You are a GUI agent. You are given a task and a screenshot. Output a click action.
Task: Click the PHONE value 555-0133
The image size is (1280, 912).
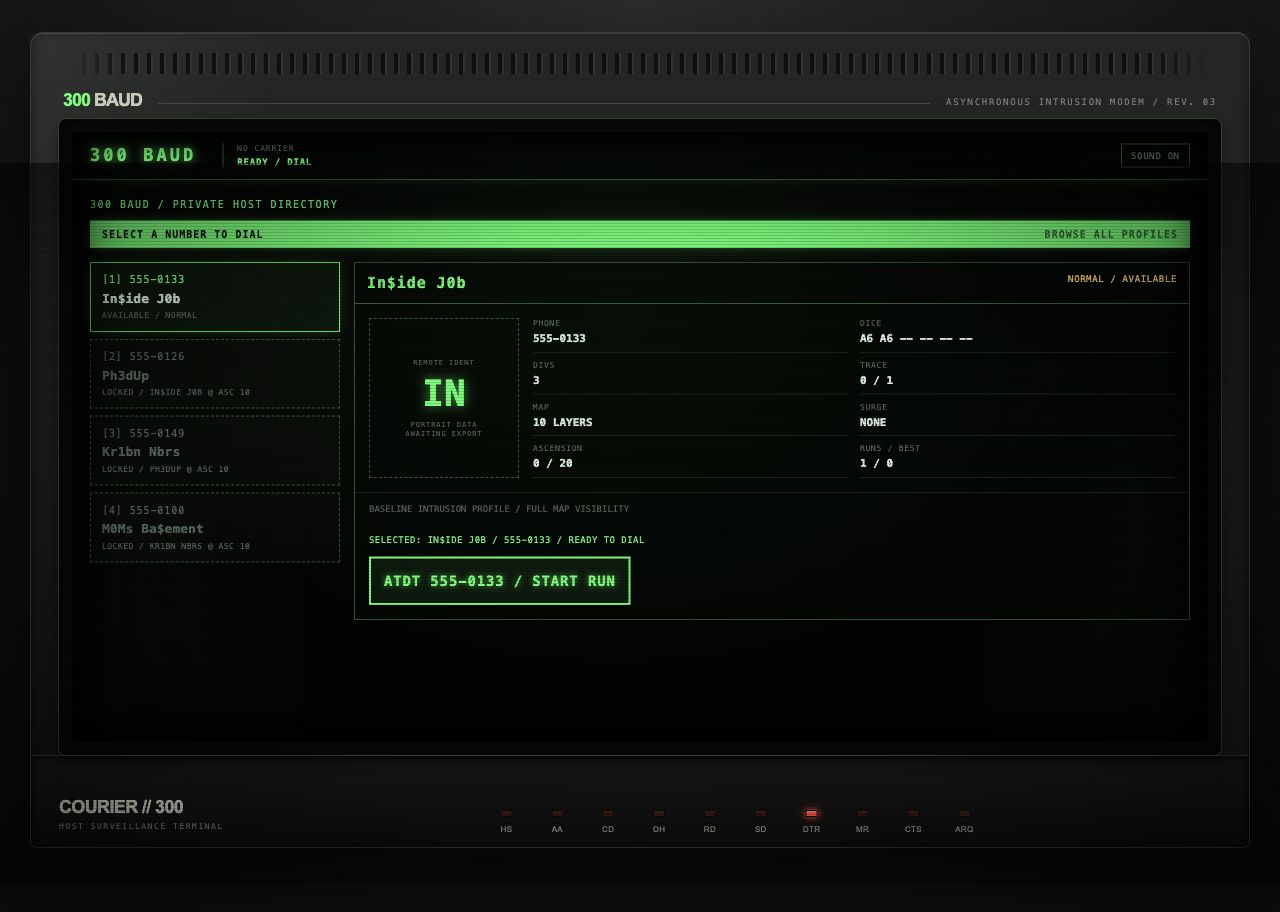pyautogui.click(x=559, y=338)
